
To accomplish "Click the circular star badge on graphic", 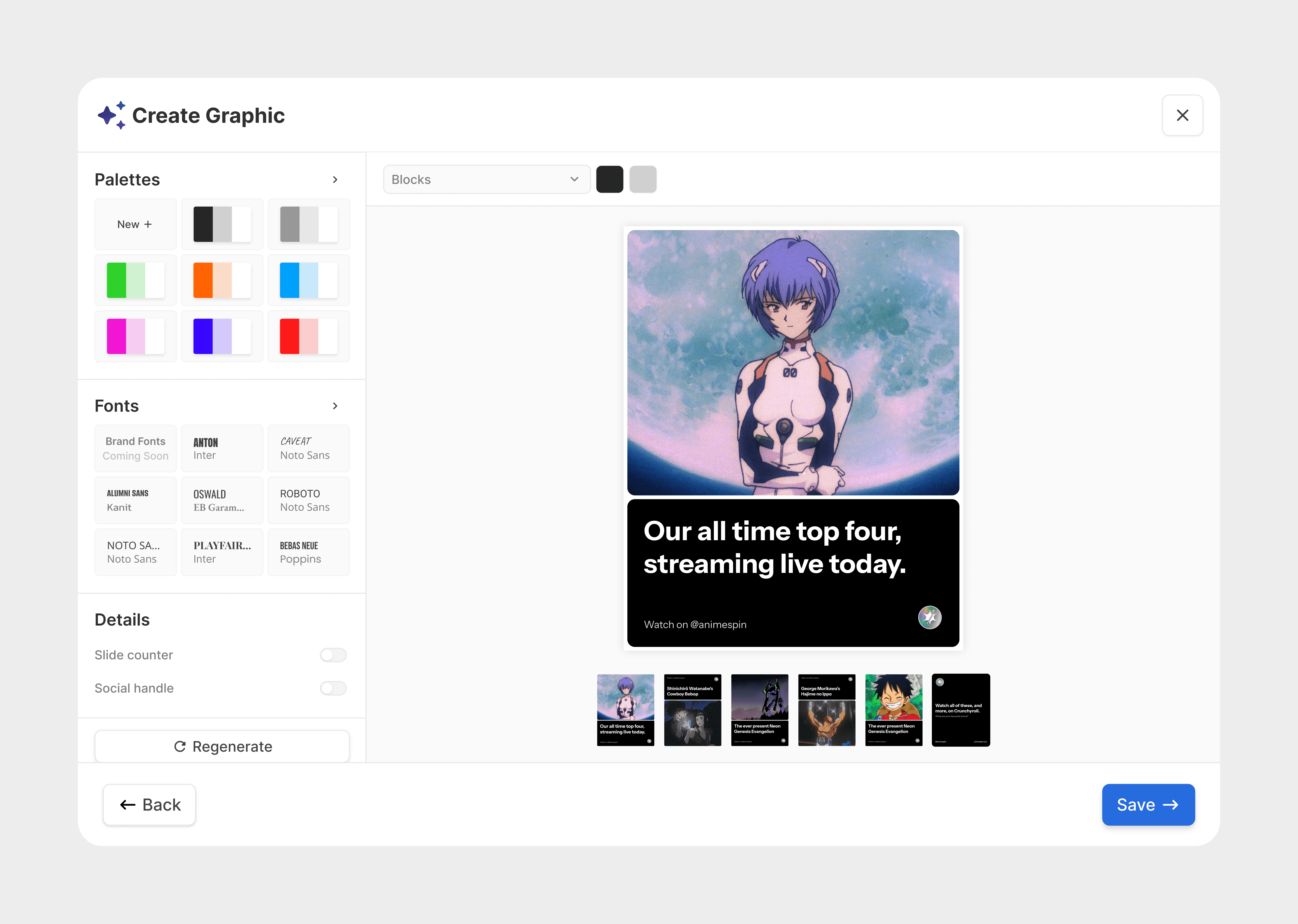I will (929, 617).
